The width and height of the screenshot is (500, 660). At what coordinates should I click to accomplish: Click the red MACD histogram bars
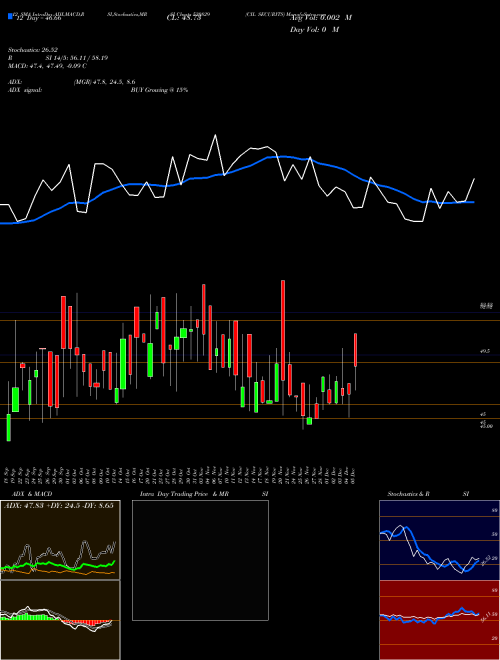point(88,622)
